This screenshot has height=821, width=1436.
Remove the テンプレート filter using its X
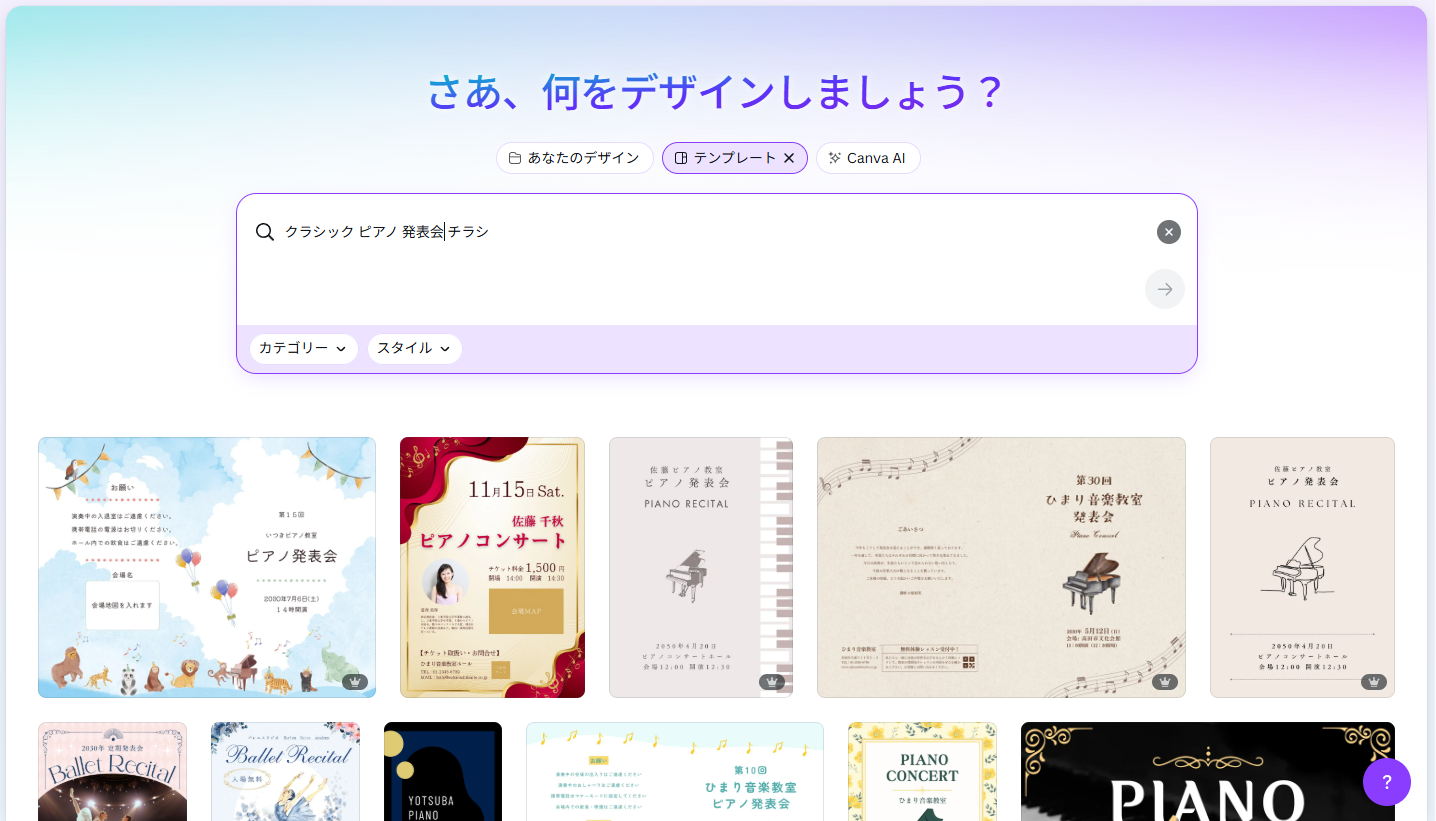pos(789,158)
